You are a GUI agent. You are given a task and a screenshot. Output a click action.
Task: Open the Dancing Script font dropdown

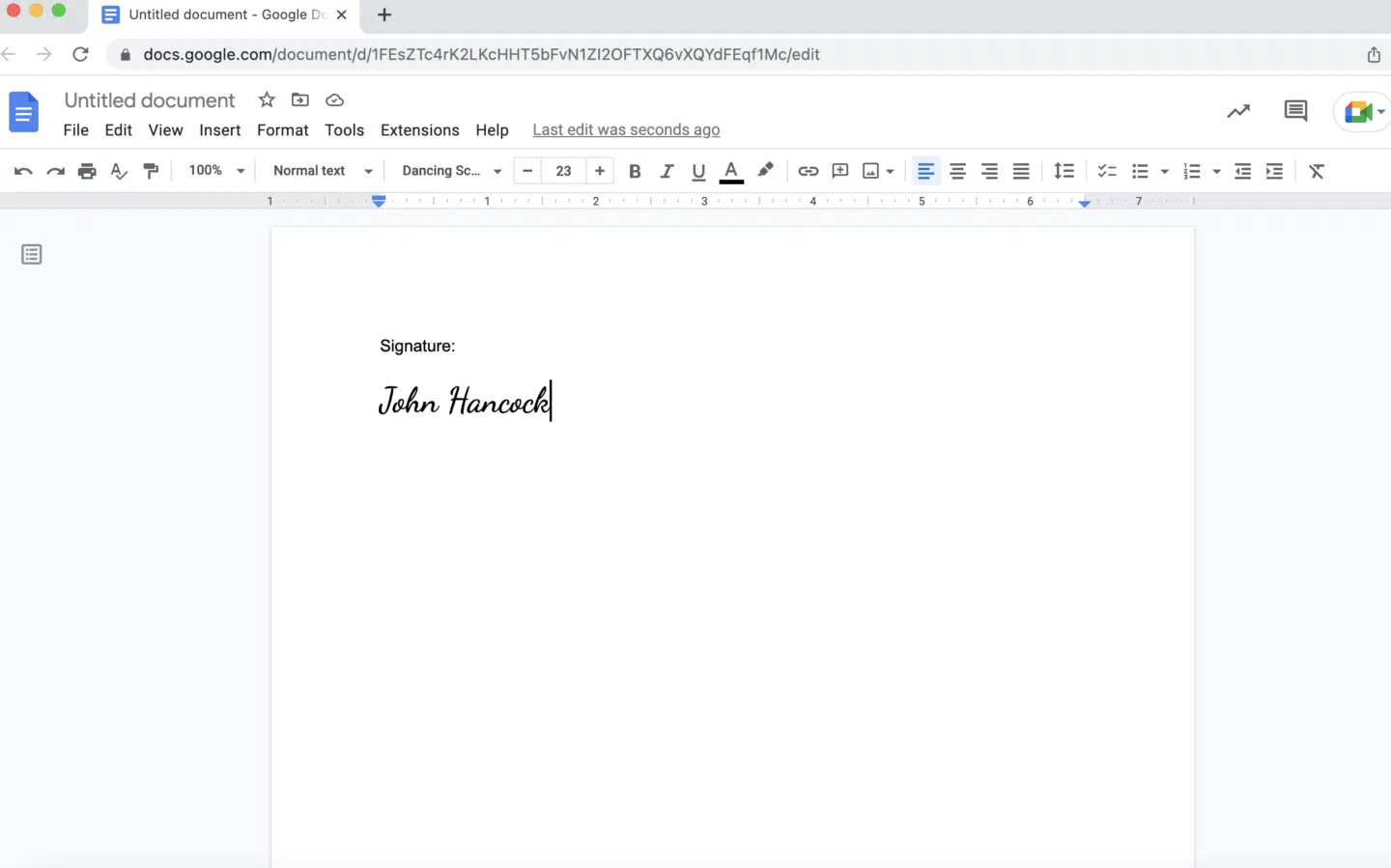tap(452, 171)
